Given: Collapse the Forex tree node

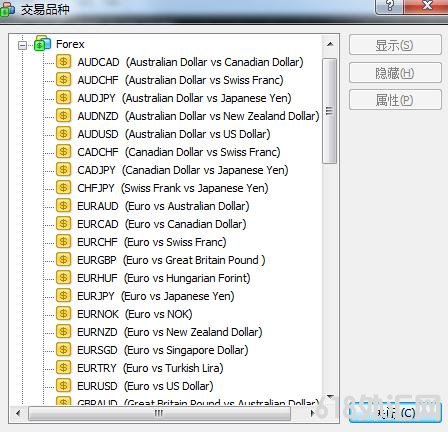Looking at the screenshot, I should 22,45.
